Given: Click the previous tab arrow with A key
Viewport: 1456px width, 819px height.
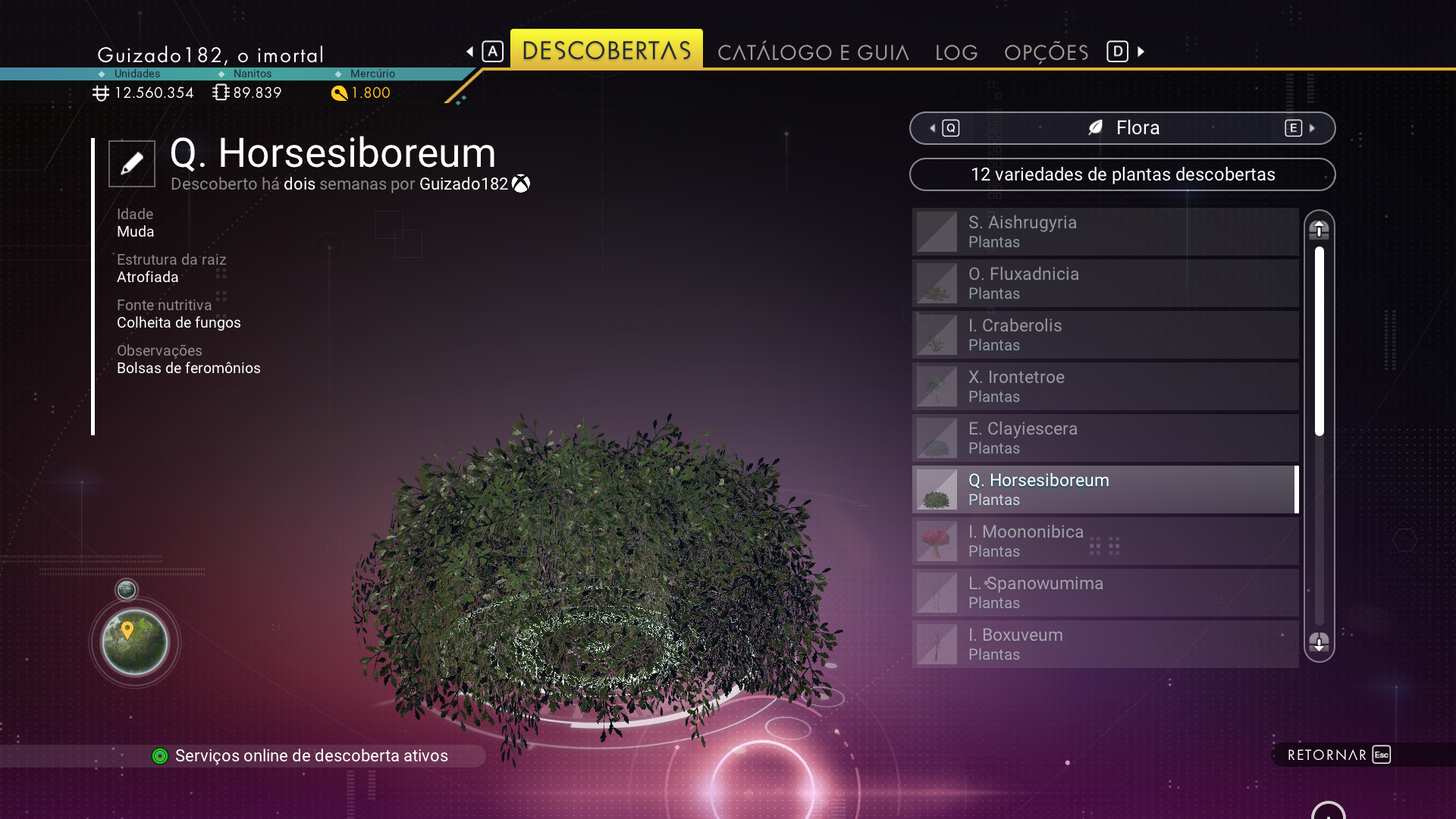Looking at the screenshot, I should (485, 52).
